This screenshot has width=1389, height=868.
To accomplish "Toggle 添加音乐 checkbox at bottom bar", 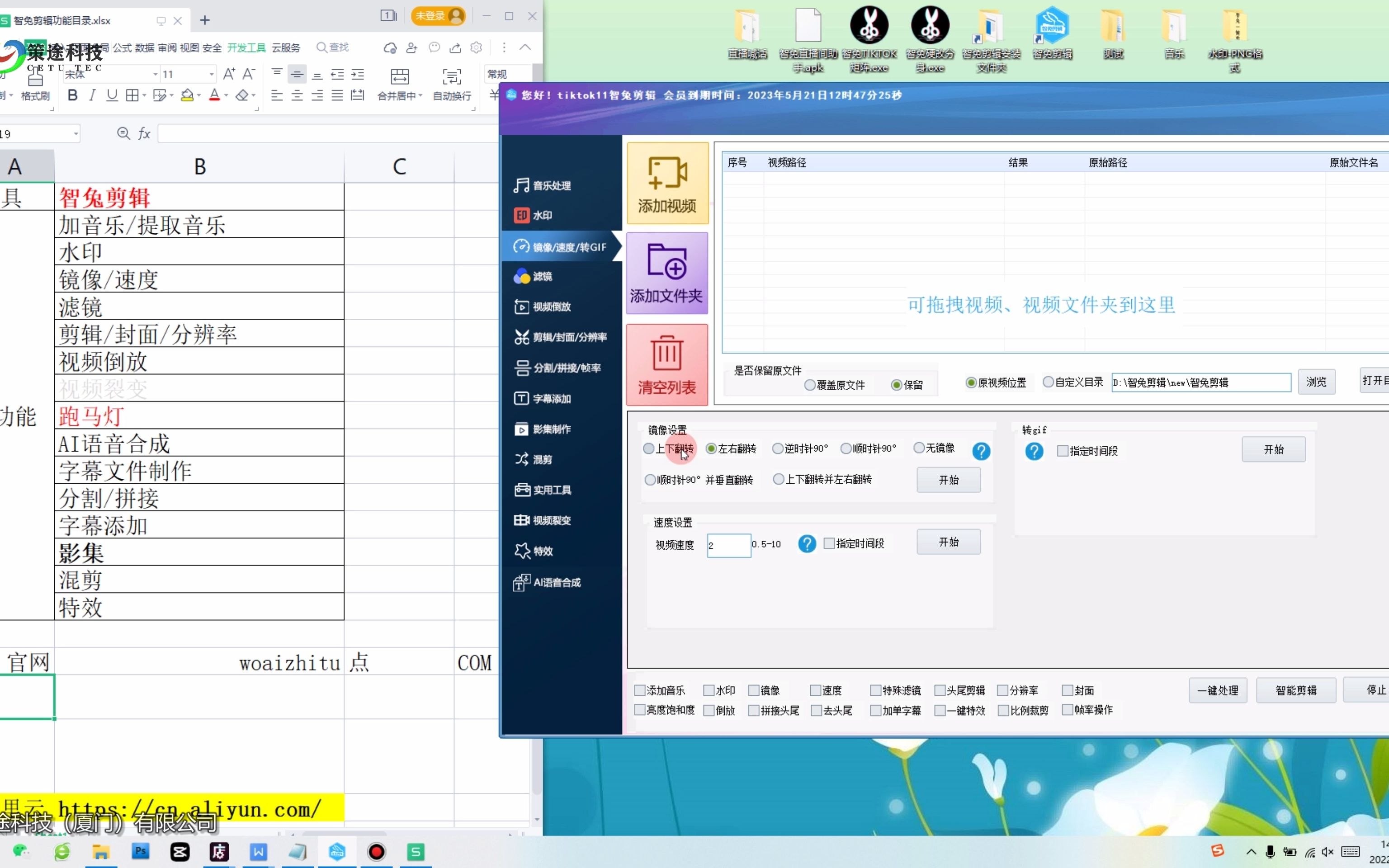I will point(639,690).
